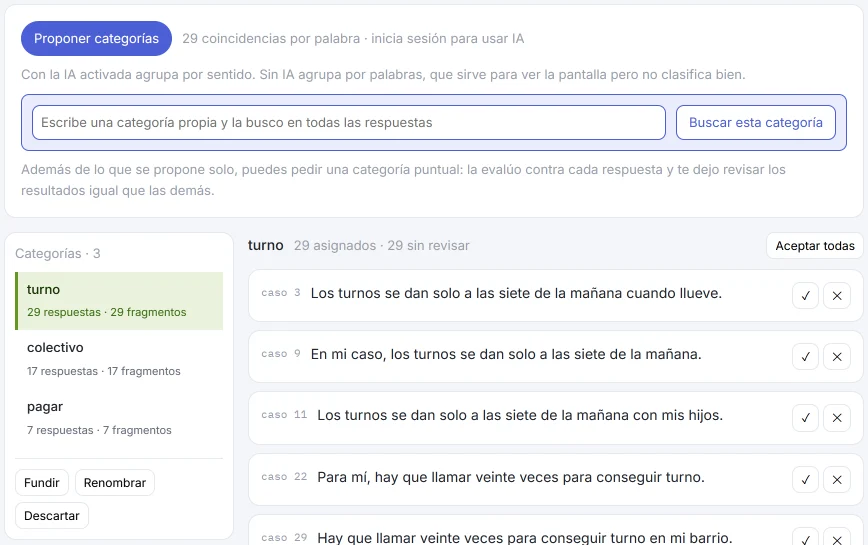Image resolution: width=868 pixels, height=545 pixels.
Task: Click the Proponer categorías button
Action: (96, 38)
